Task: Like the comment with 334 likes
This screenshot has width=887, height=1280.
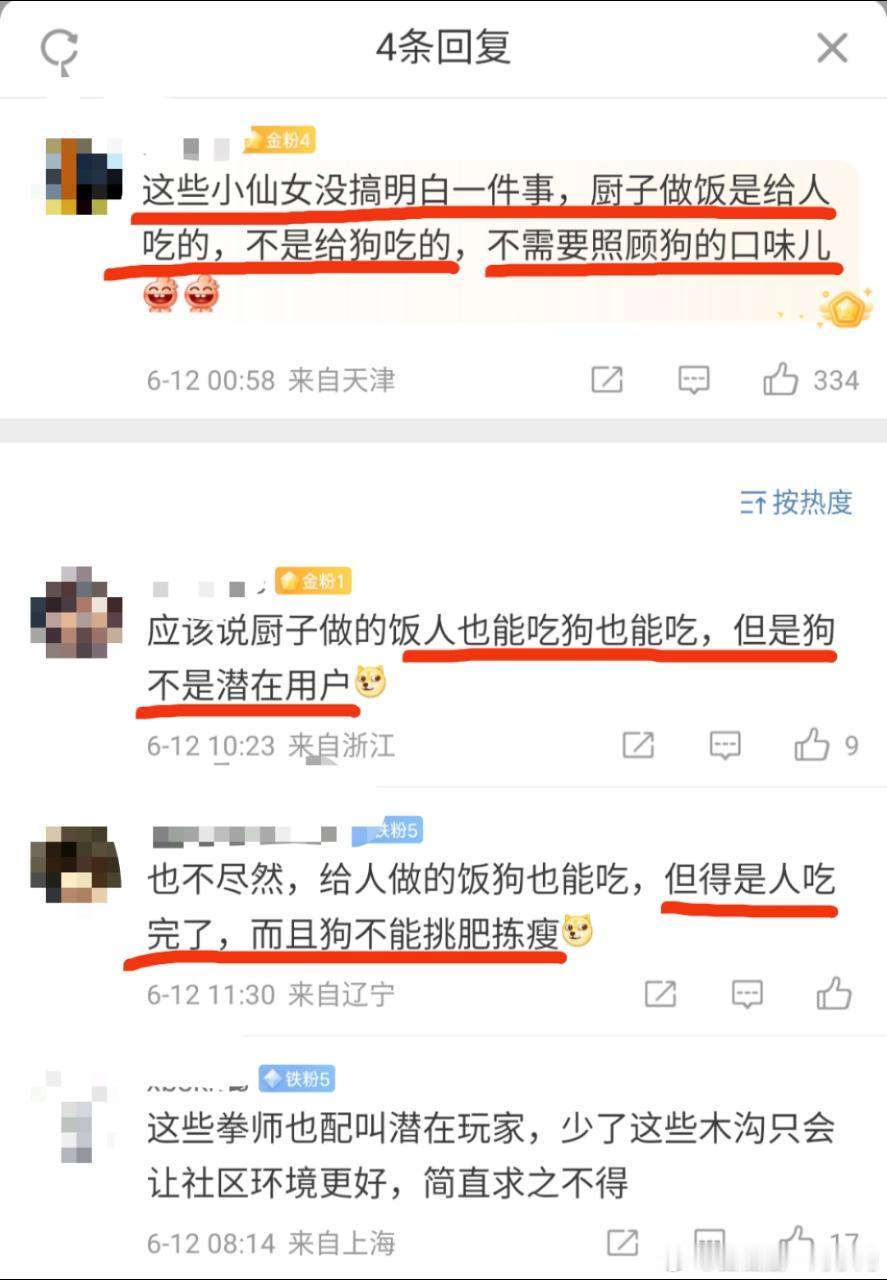Action: coord(781,379)
